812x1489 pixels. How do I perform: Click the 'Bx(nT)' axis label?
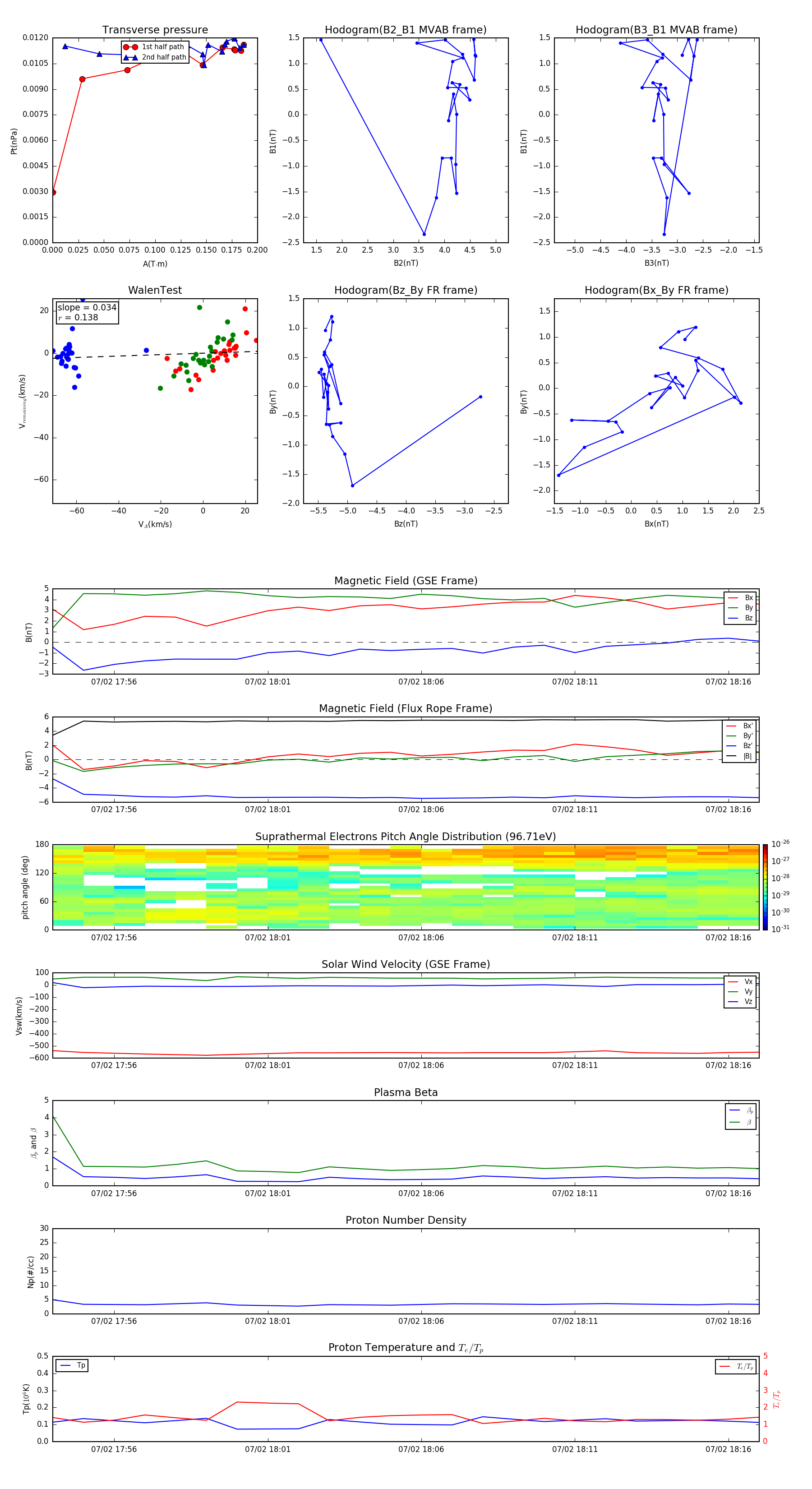(656, 524)
